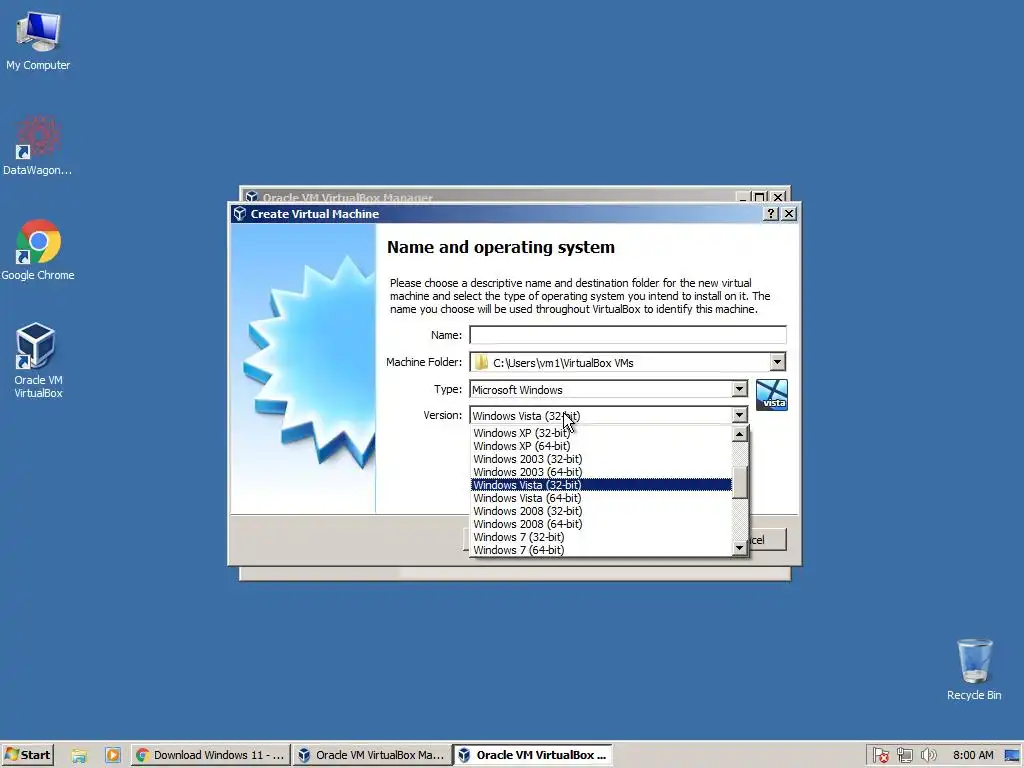Click the help question mark button
1024x768 pixels.
pos(771,214)
